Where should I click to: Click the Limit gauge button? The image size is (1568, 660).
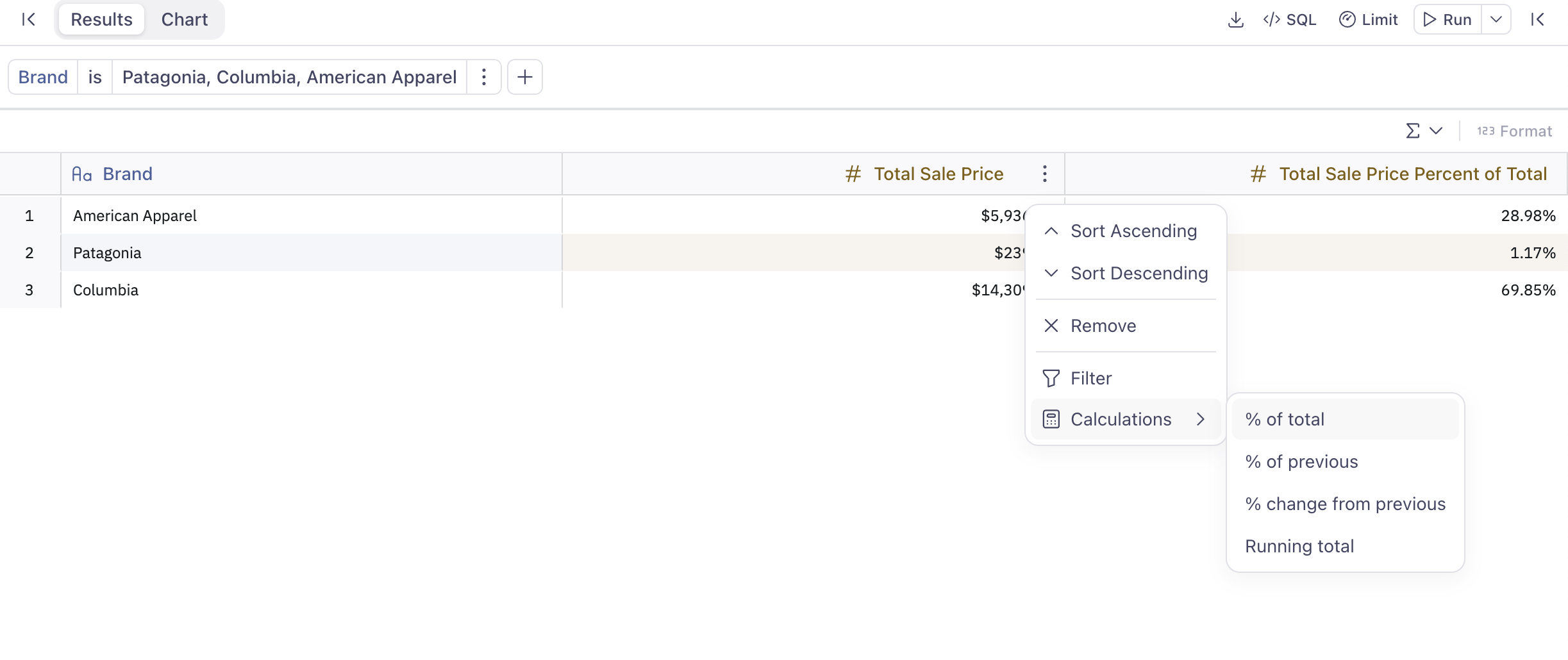click(x=1368, y=20)
